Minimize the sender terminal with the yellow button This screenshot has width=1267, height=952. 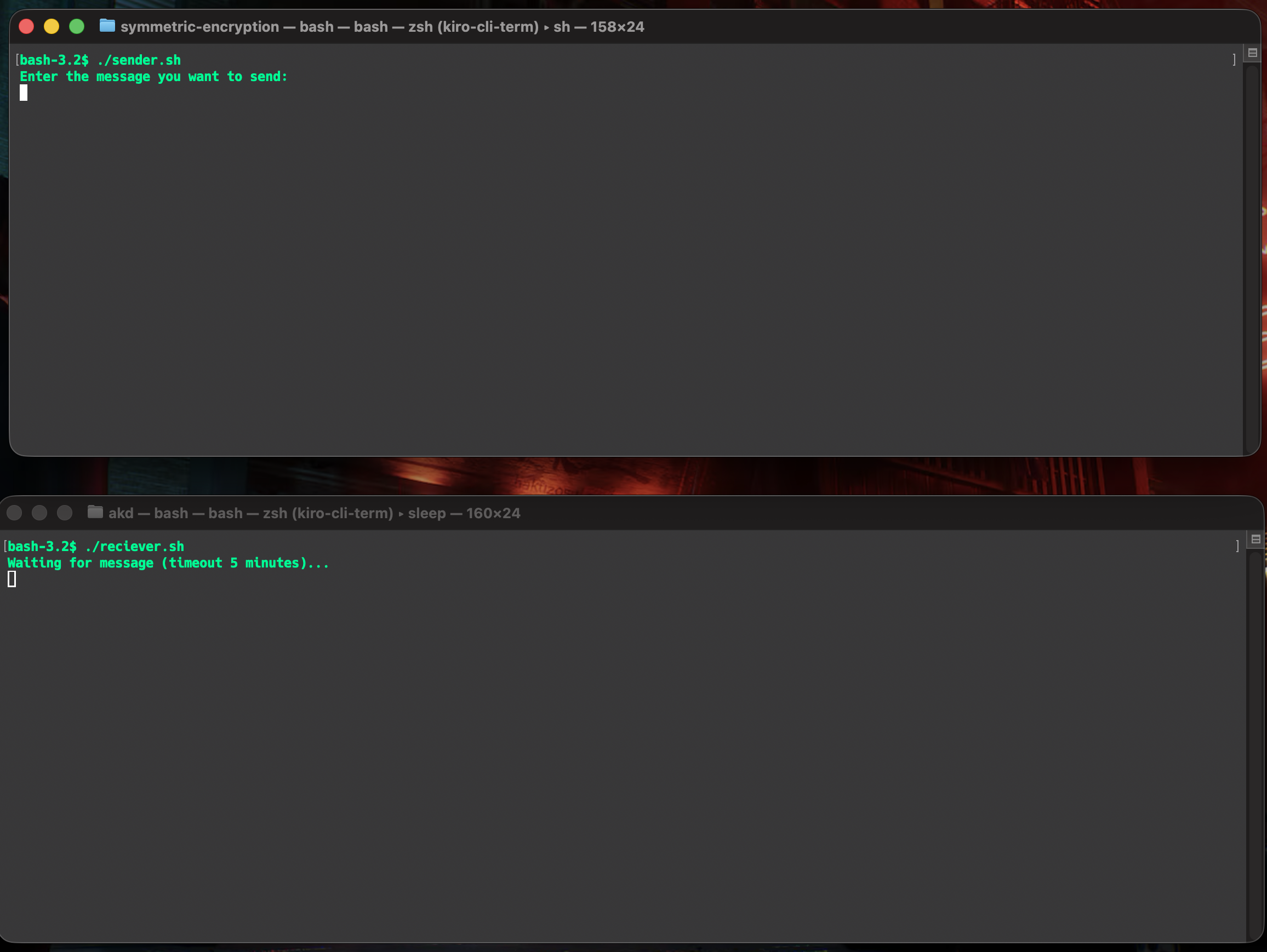click(x=52, y=26)
